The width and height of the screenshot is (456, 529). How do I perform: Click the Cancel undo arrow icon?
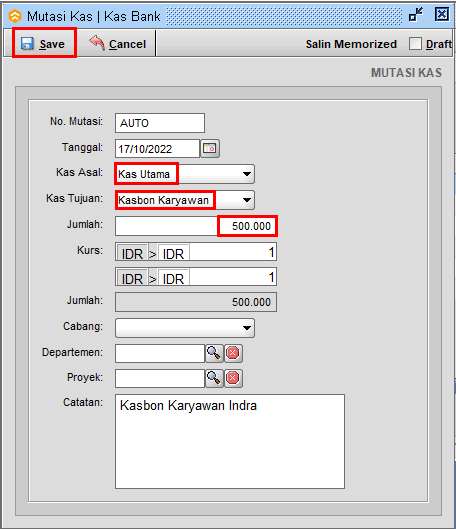click(97, 43)
